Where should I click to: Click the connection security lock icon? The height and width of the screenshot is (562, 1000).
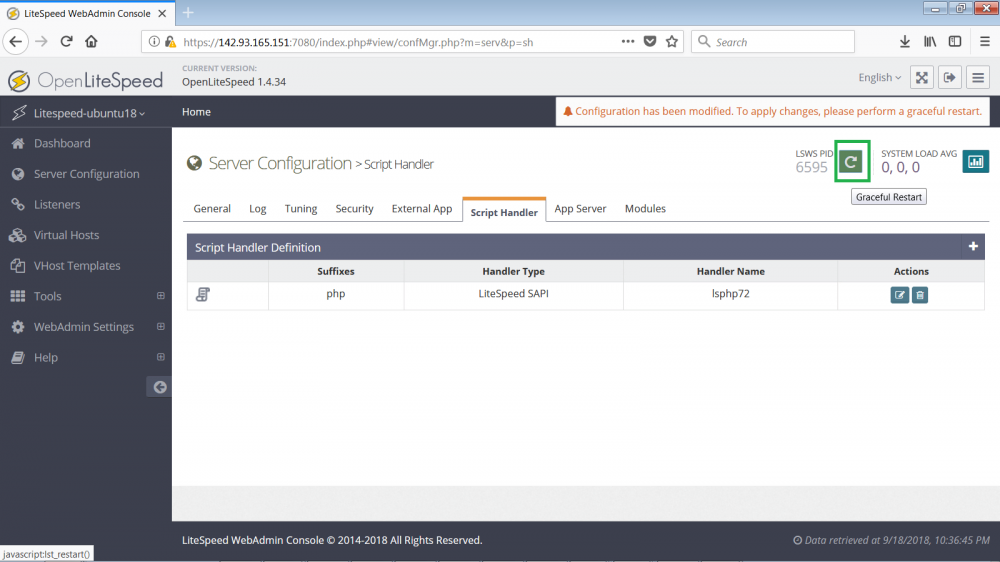pos(170,41)
